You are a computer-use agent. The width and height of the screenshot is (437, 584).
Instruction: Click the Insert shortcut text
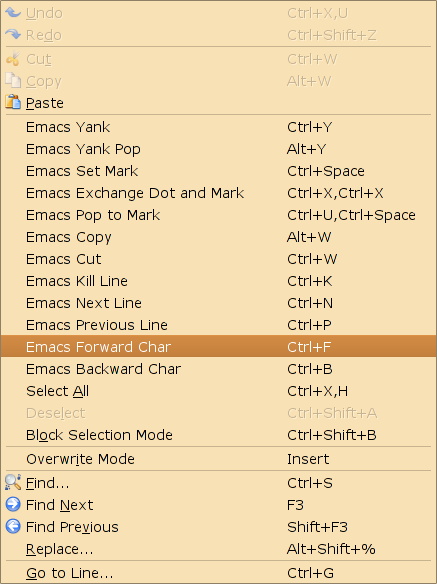pyautogui.click(x=308, y=459)
